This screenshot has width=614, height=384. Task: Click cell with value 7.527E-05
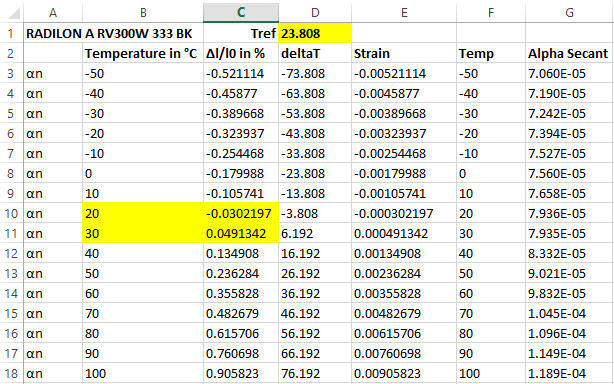coord(570,153)
